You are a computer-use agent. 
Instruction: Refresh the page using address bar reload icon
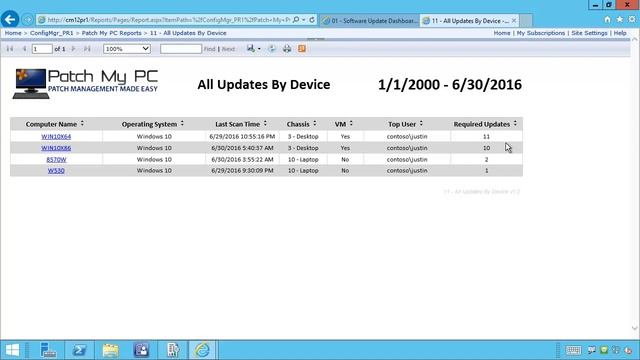(312, 20)
